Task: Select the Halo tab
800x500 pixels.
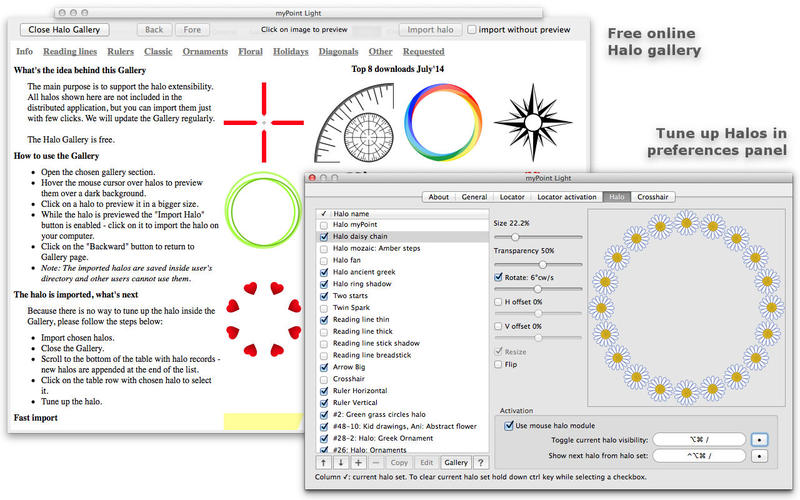Action: (x=616, y=197)
